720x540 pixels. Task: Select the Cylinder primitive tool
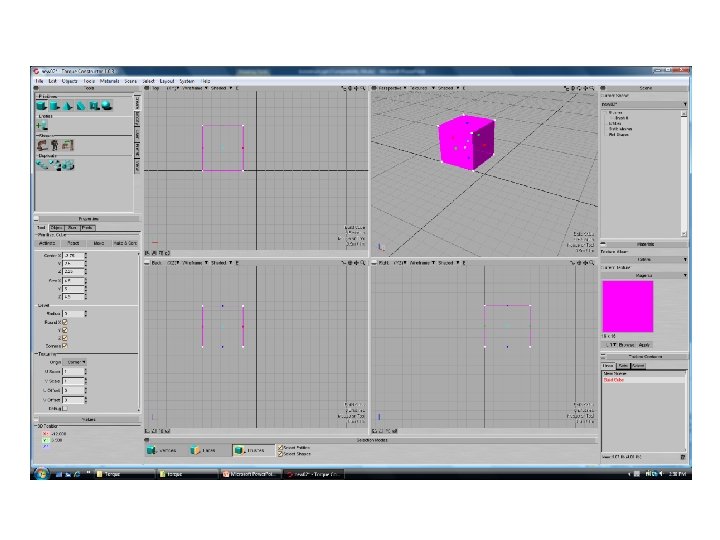(x=55, y=106)
